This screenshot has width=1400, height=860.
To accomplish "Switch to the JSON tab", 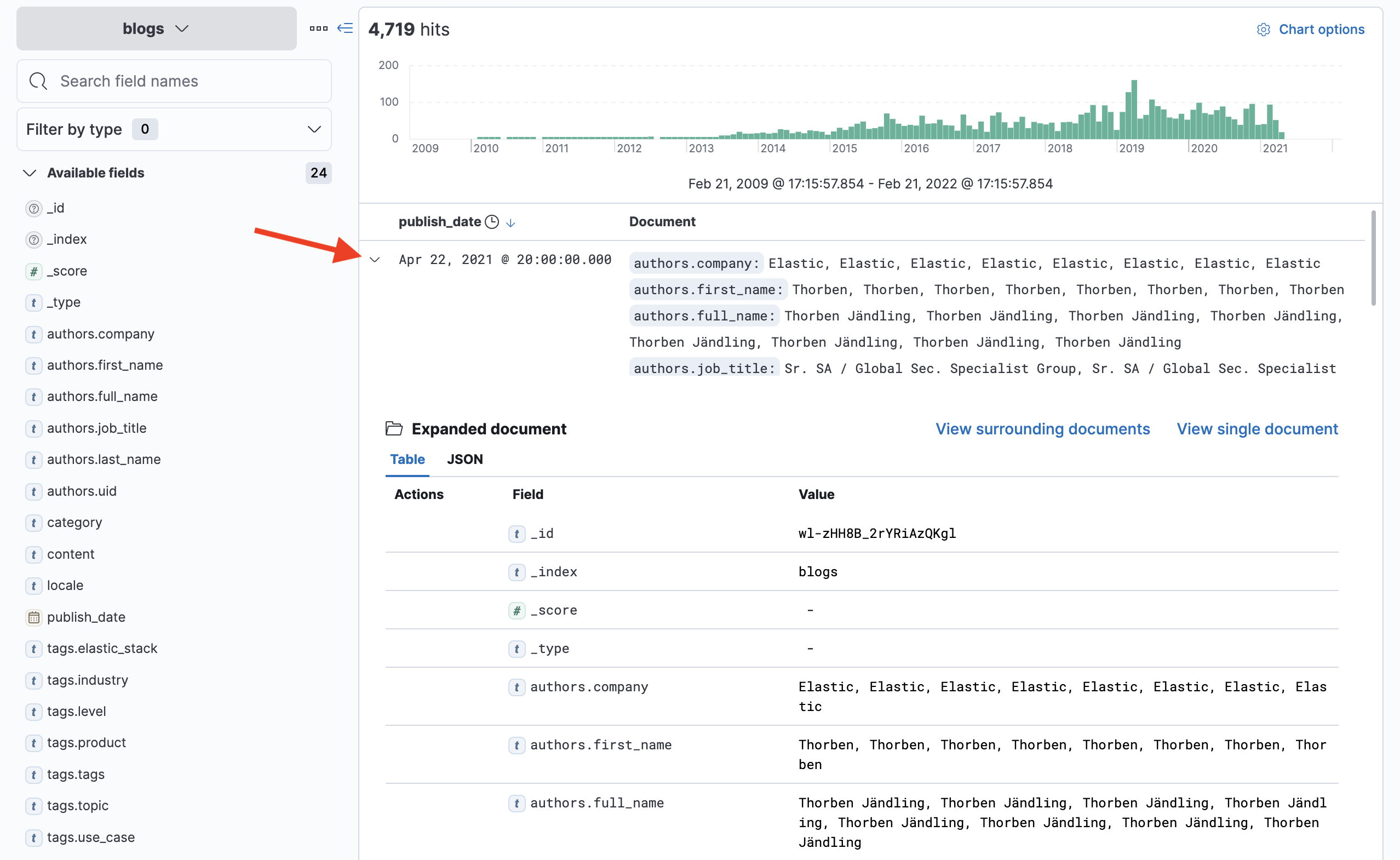I will coord(465,460).
